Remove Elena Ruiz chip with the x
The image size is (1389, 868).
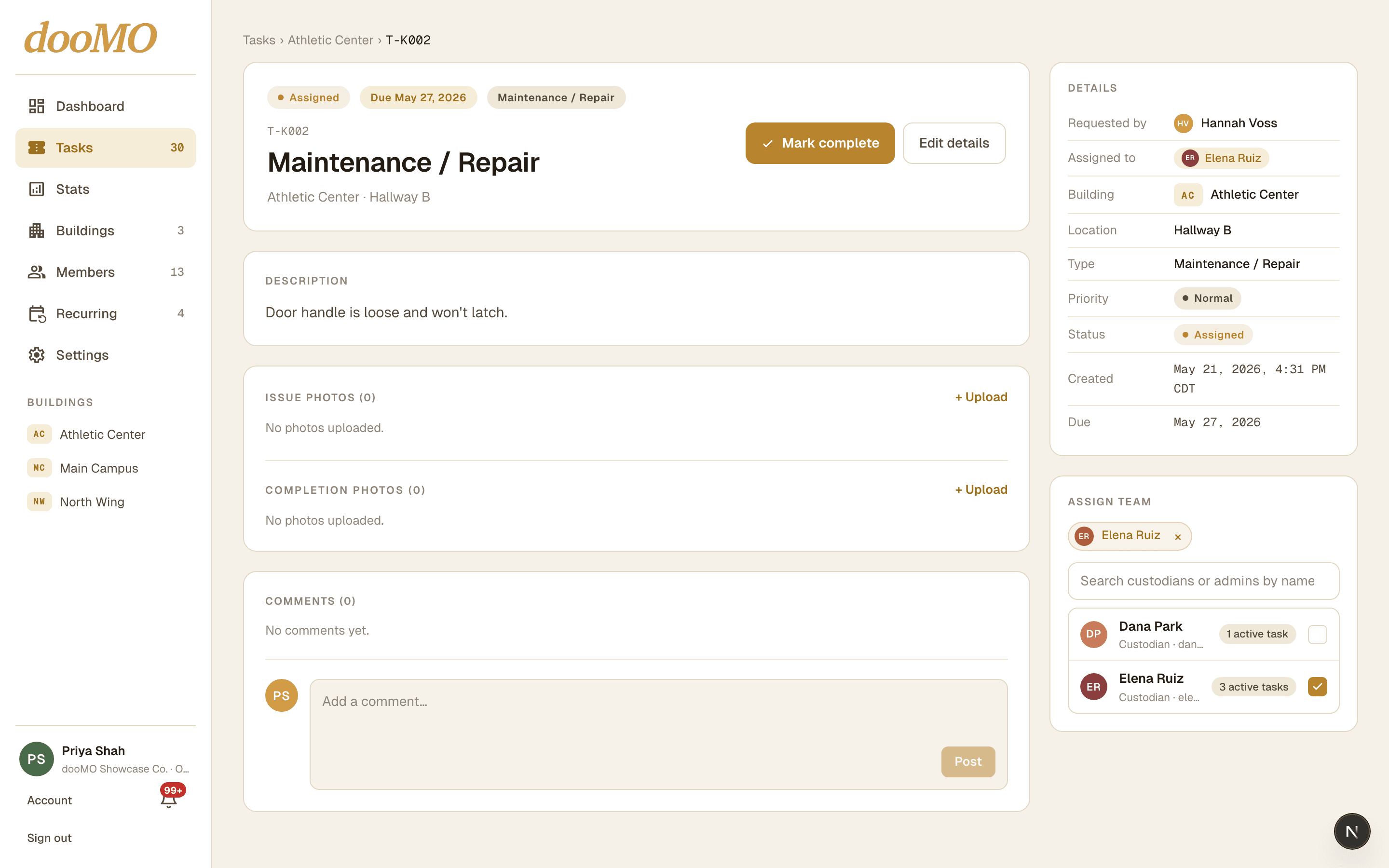pyautogui.click(x=1178, y=537)
